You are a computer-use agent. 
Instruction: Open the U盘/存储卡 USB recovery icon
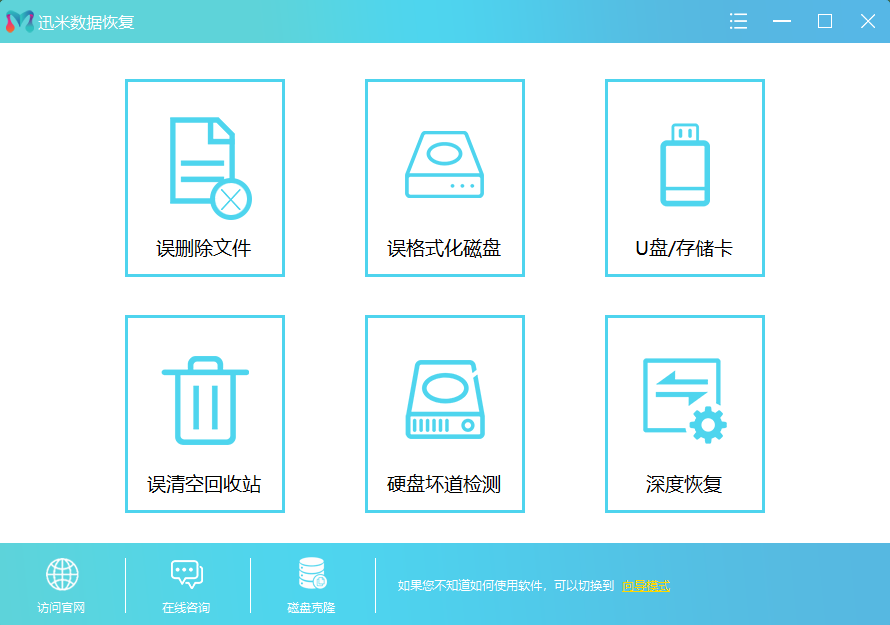tap(684, 163)
